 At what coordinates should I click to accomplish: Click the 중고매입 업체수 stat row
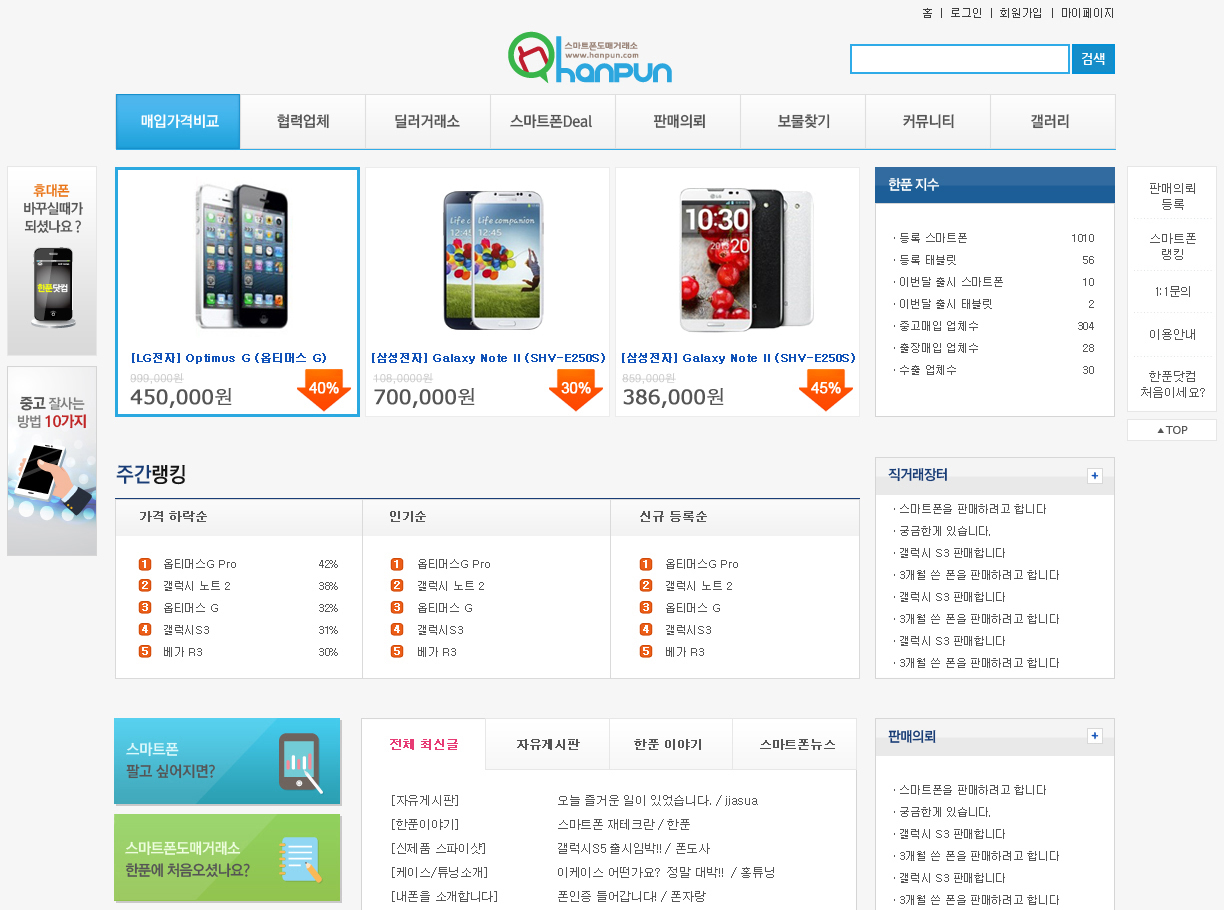[994, 326]
